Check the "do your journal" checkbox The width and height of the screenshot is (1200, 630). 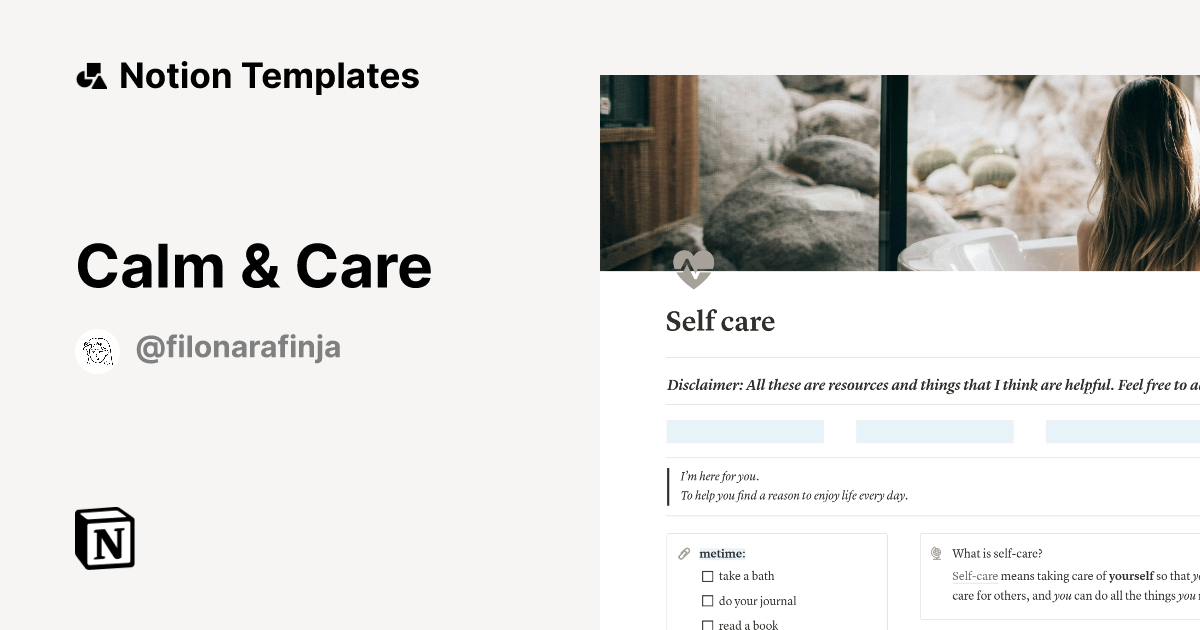click(x=708, y=600)
